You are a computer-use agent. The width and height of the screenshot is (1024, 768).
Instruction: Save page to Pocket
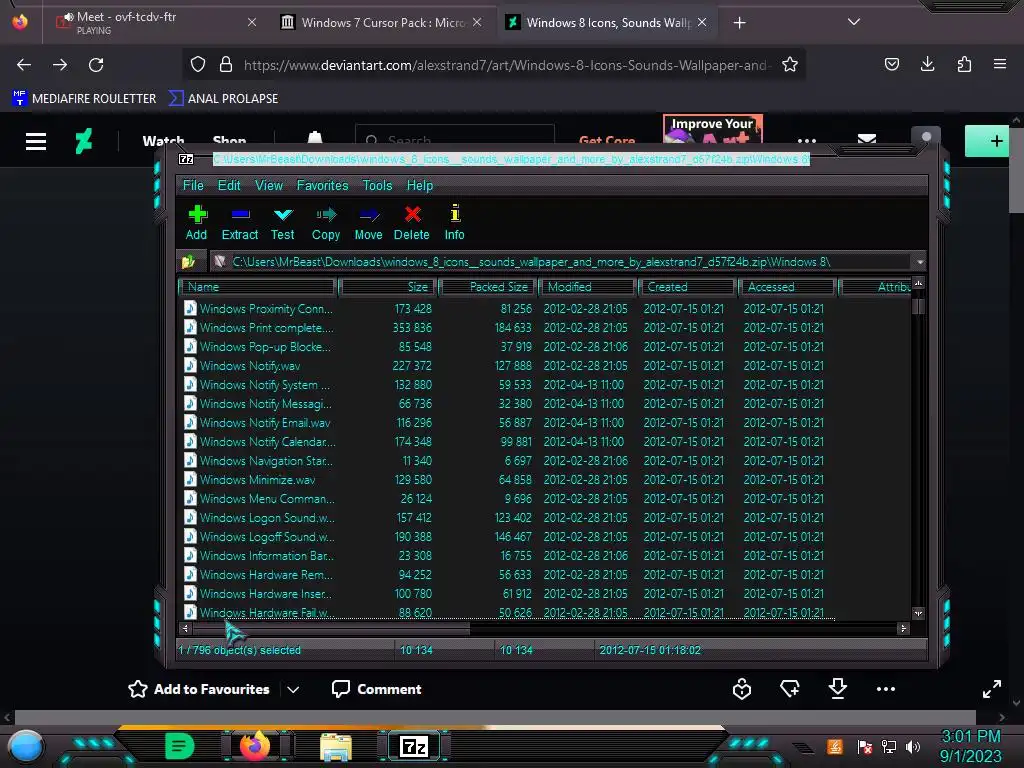pos(891,64)
